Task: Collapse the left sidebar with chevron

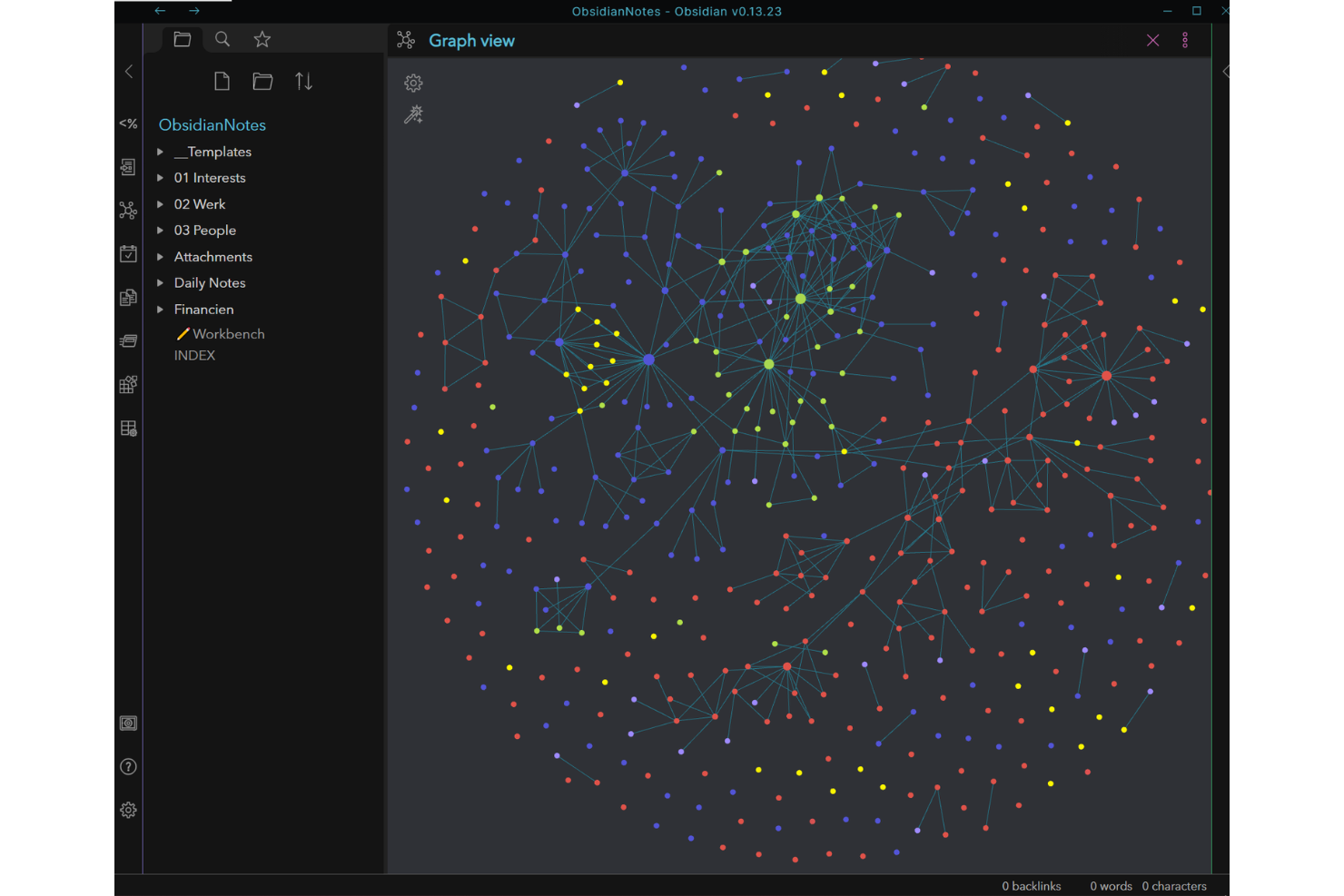Action: (x=129, y=72)
